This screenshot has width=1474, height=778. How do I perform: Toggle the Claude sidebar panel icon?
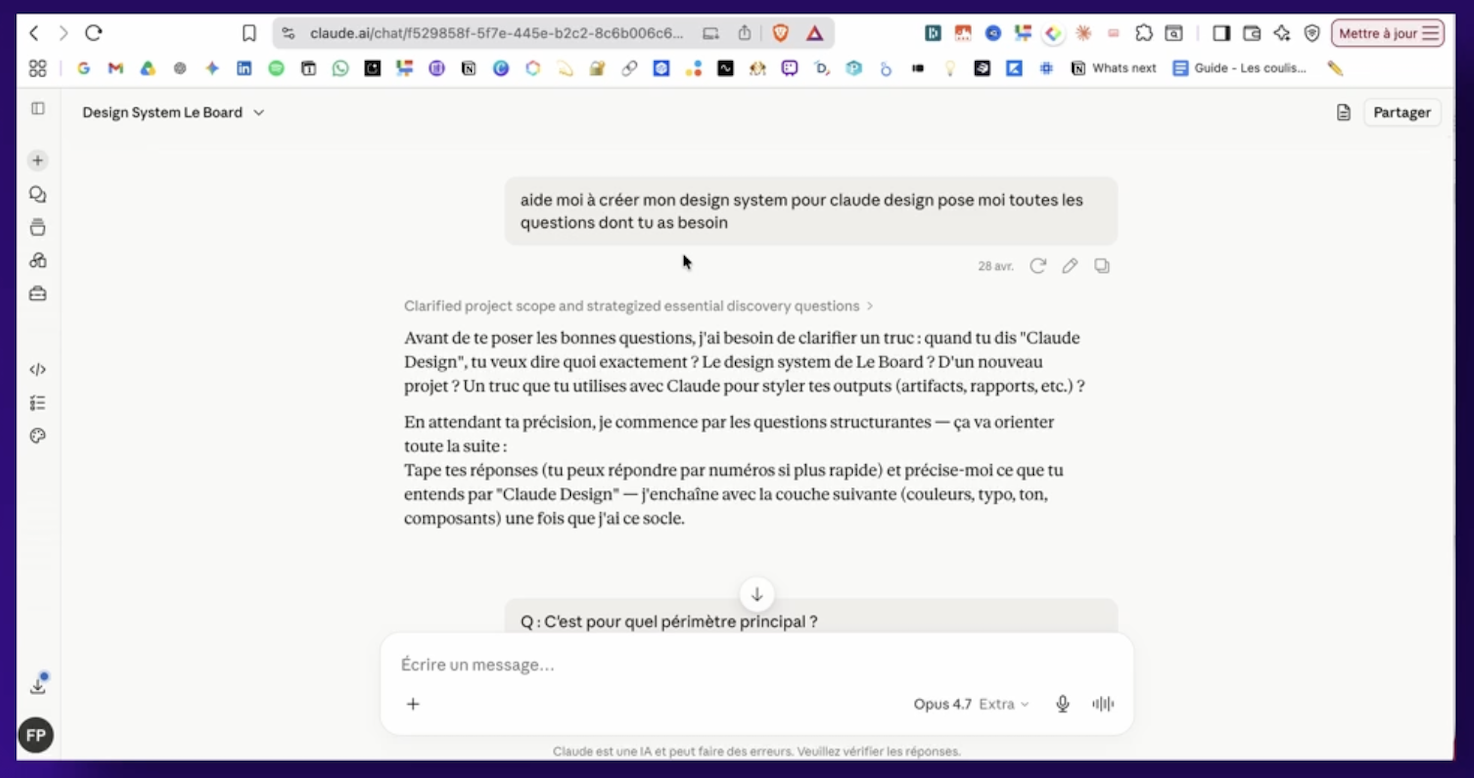[38, 108]
